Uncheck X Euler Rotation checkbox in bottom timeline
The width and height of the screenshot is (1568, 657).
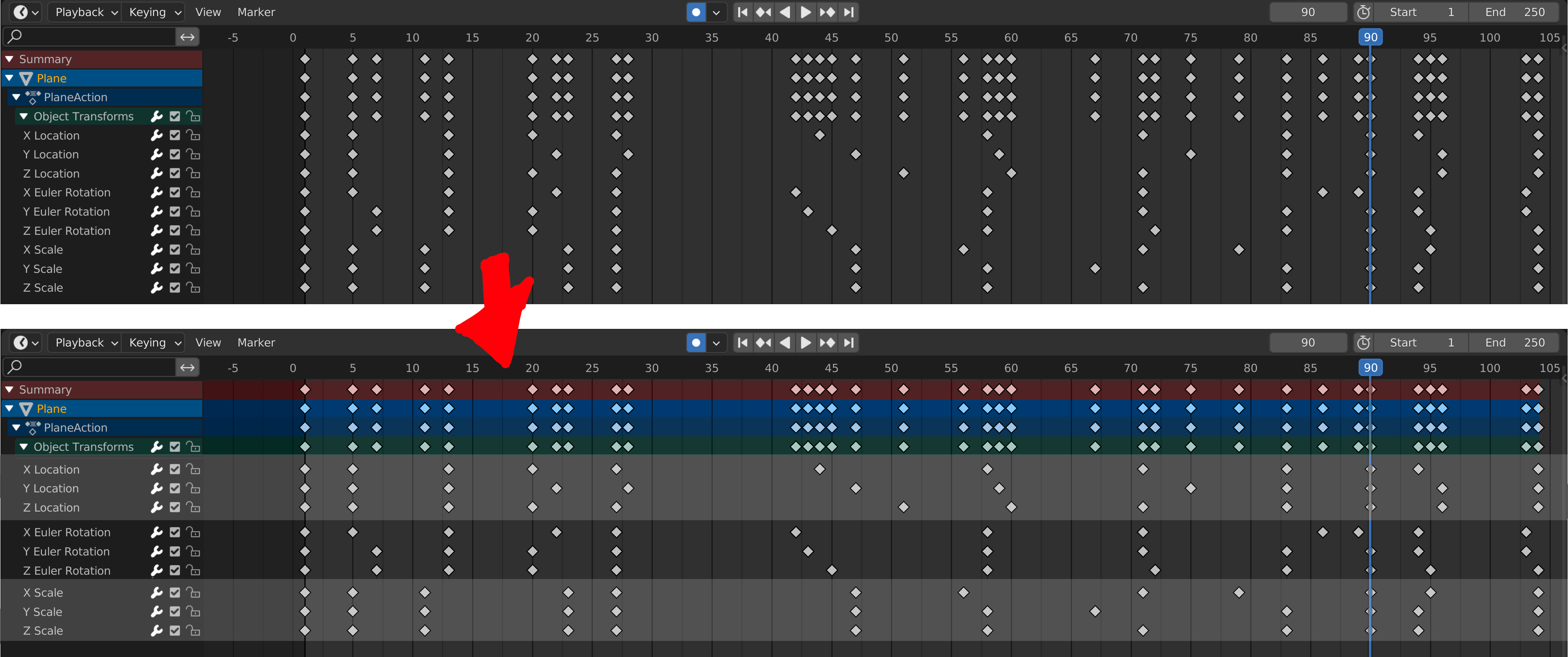point(175,532)
